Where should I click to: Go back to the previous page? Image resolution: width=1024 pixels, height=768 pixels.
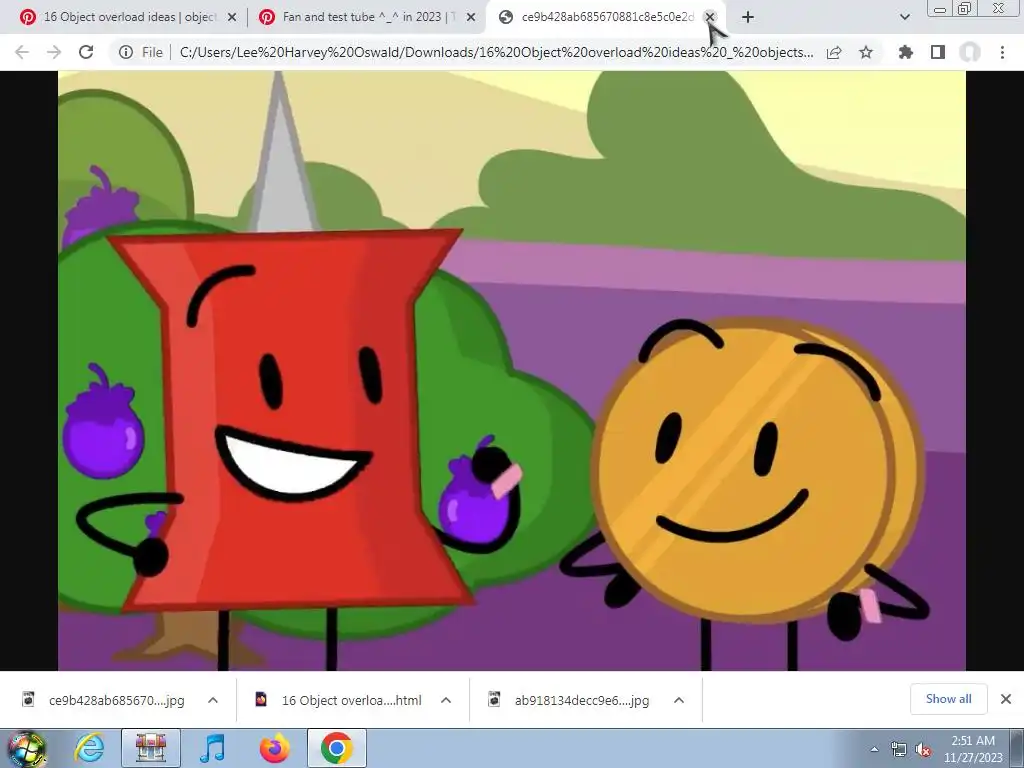[22, 52]
